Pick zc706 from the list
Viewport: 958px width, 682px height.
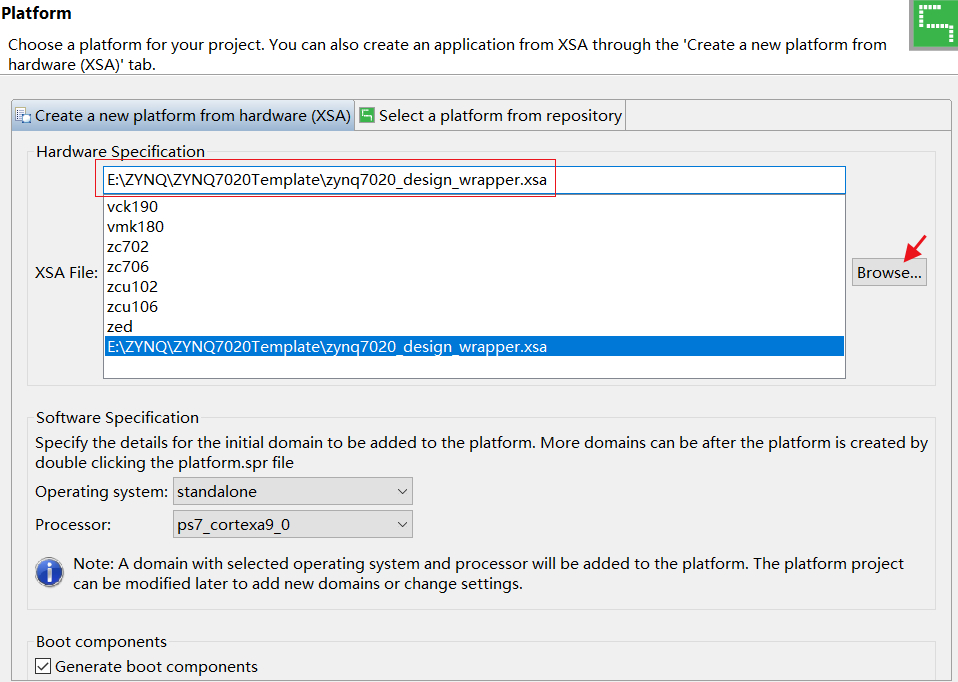tap(128, 267)
